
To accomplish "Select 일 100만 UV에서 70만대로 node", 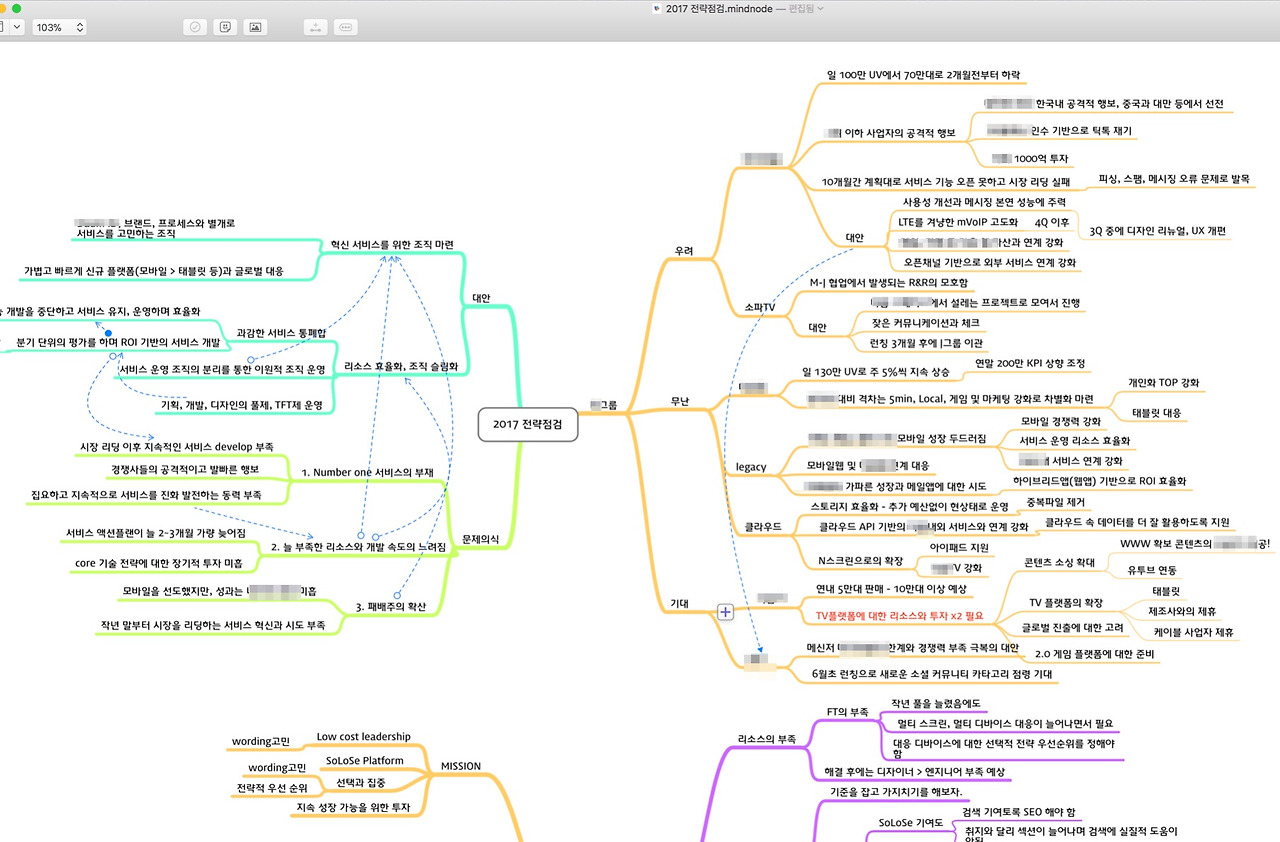I will (924, 75).
